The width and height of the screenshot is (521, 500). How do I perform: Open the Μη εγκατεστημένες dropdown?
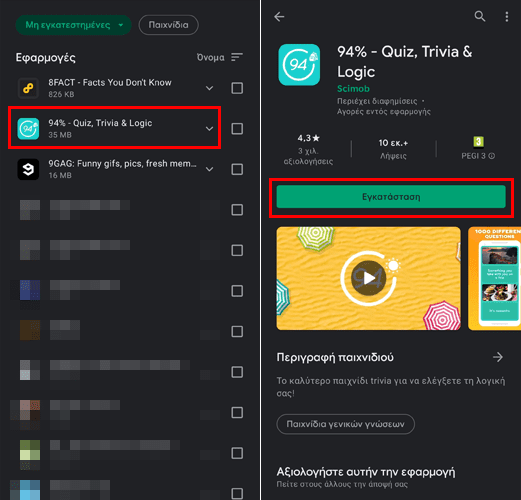pyautogui.click(x=74, y=25)
